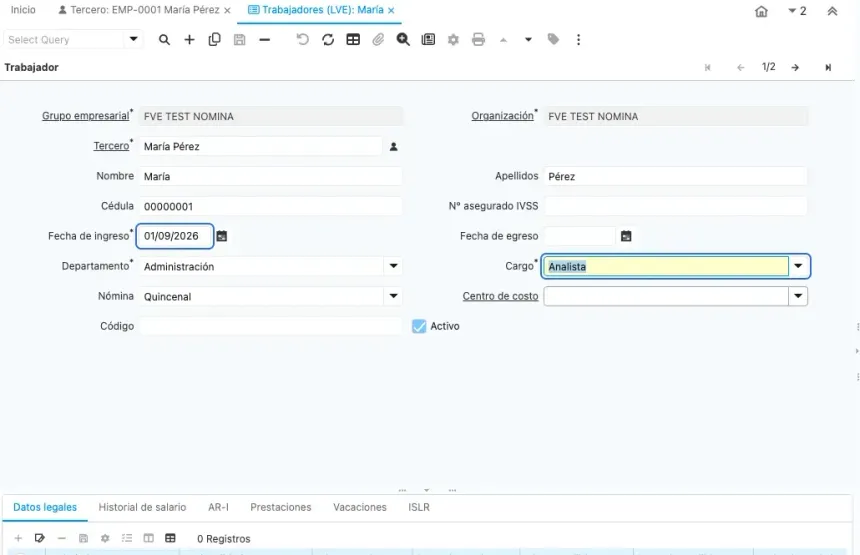Open the Historial de salario tab

[142, 507]
